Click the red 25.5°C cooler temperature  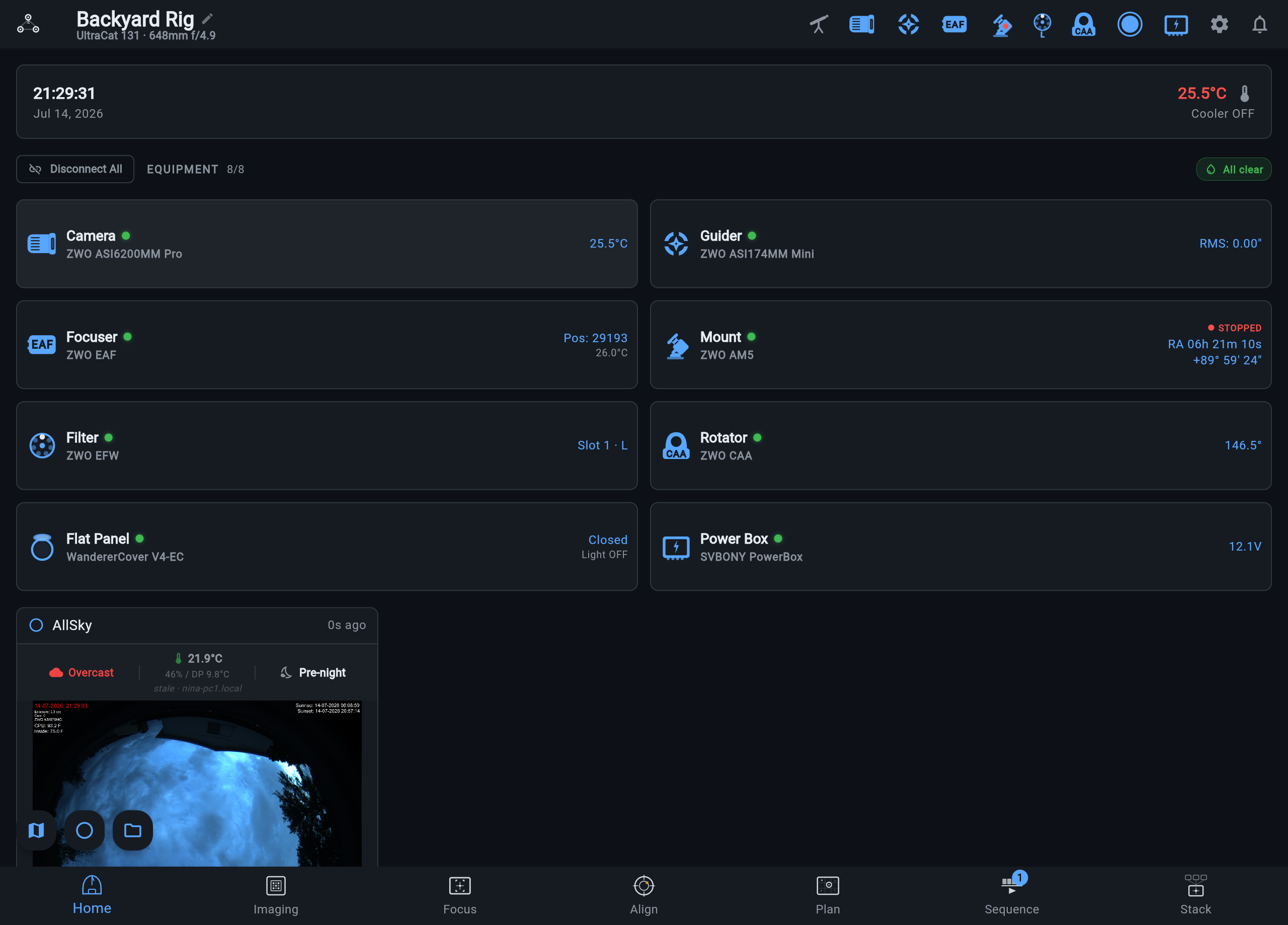coord(1201,93)
